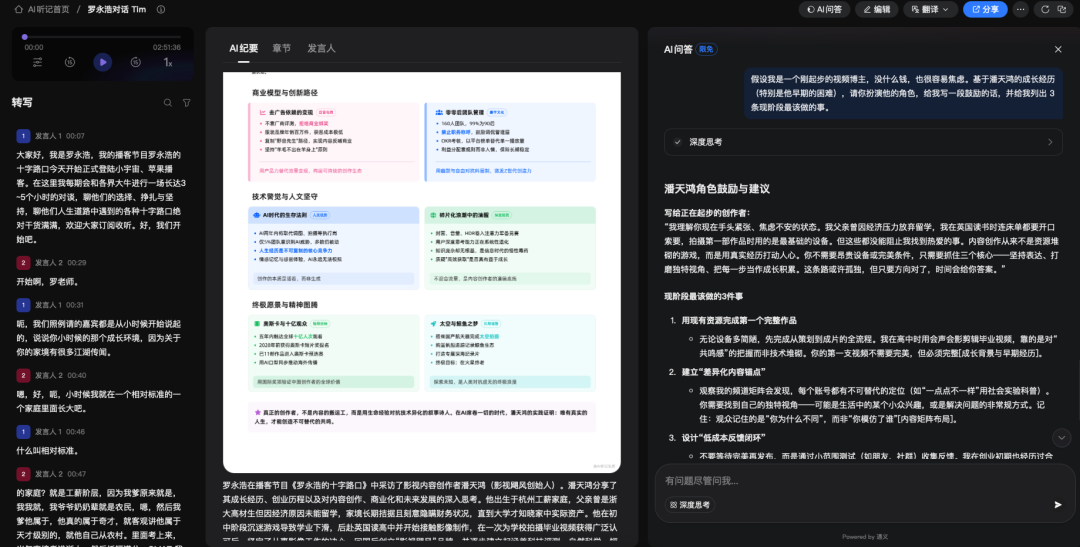
Task: Skip forward 15 seconds in audio
Action: click(135, 62)
